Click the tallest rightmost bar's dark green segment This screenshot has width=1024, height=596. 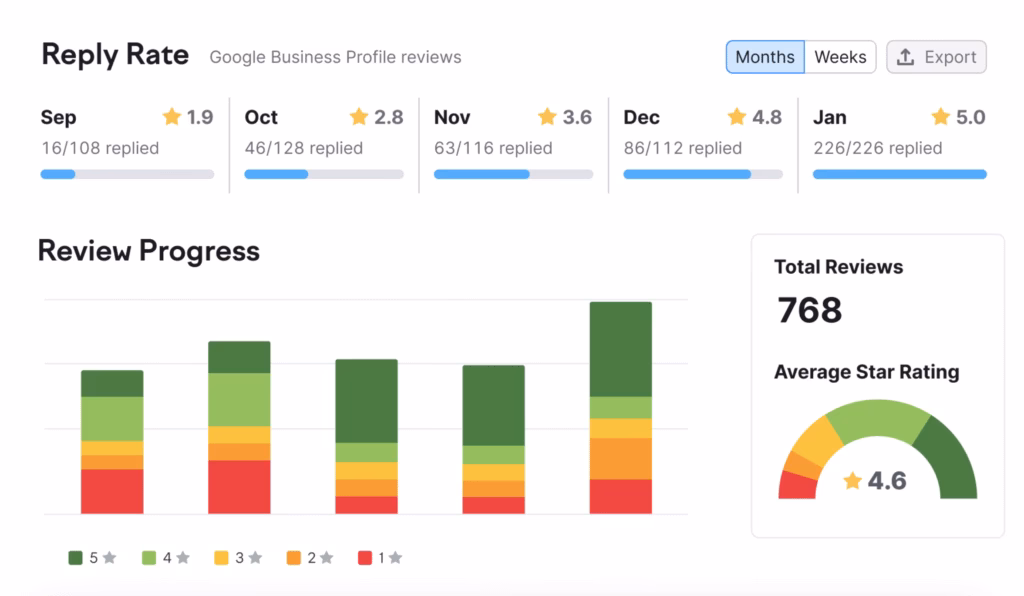(620, 348)
